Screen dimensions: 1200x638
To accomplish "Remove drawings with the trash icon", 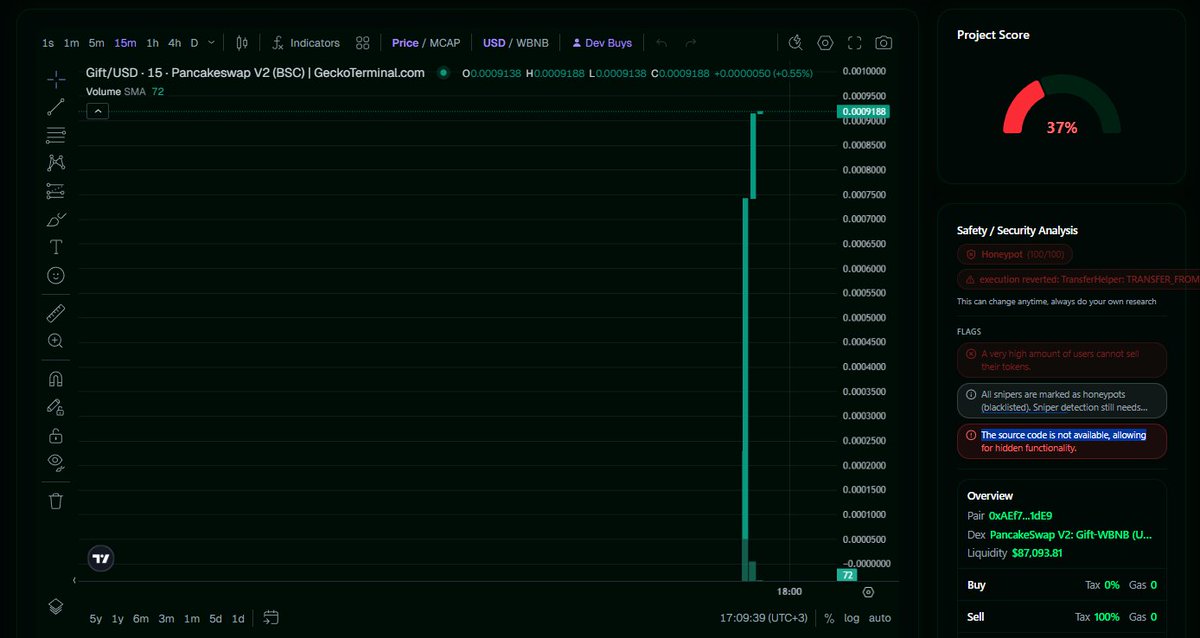I will [x=56, y=500].
